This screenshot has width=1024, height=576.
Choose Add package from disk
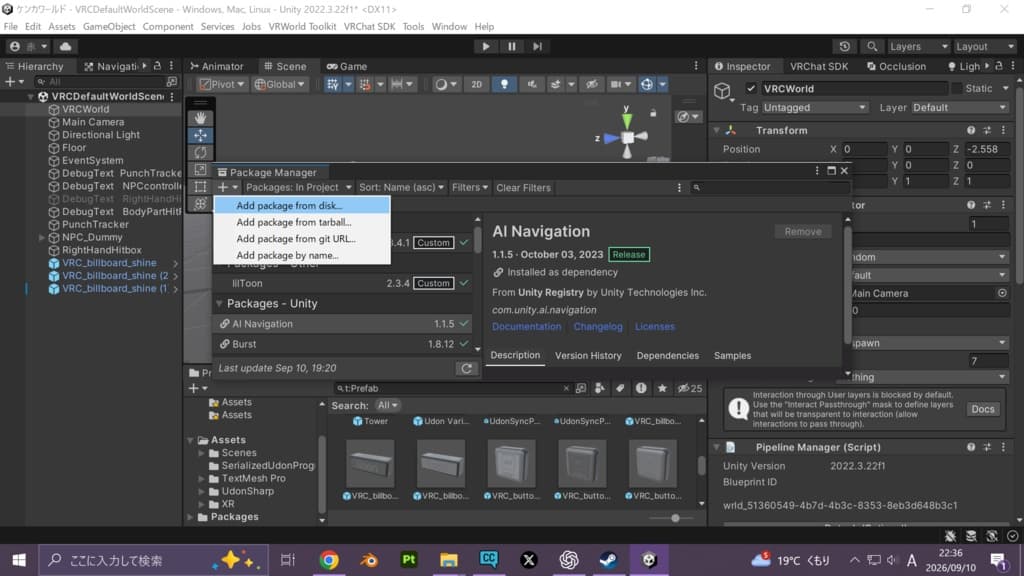tap(302, 205)
